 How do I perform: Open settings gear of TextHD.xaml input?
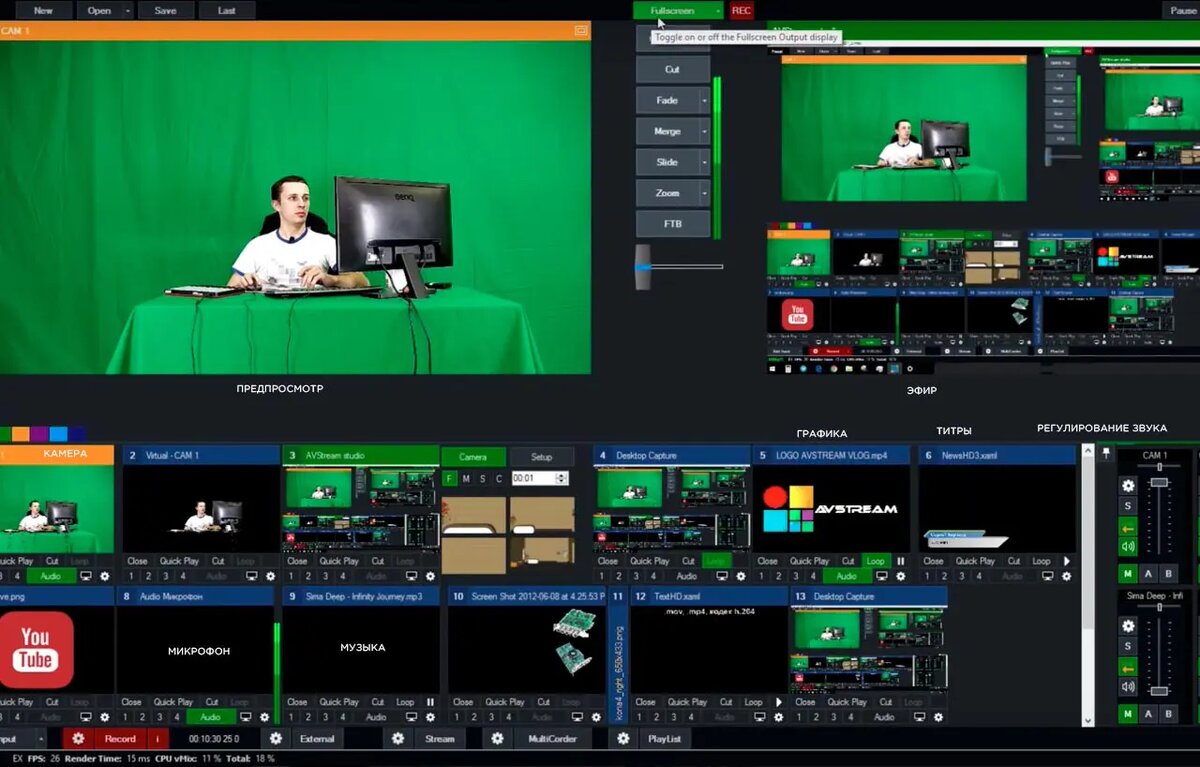[777, 717]
